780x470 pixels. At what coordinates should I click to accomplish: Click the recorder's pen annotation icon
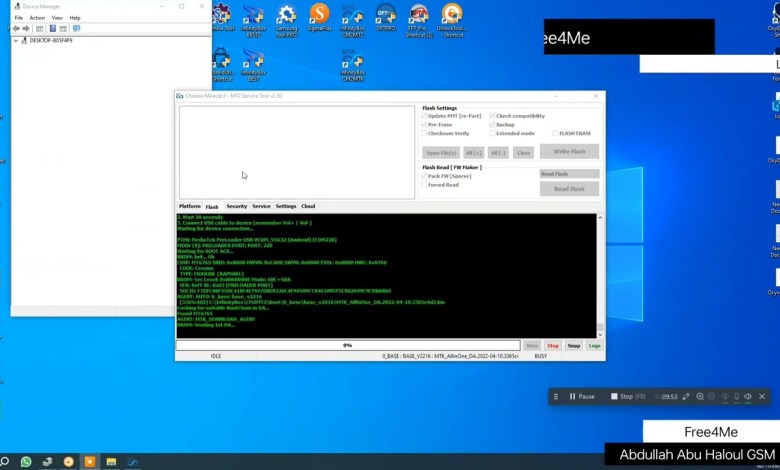click(686, 397)
